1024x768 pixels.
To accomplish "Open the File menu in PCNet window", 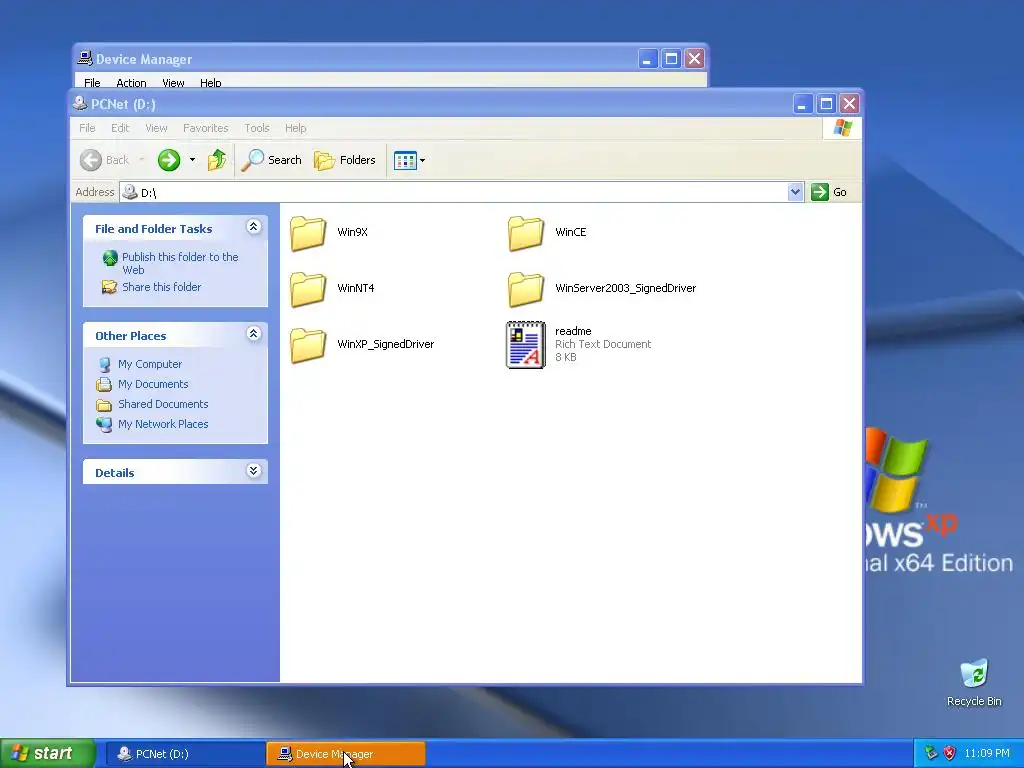I will [x=87, y=128].
